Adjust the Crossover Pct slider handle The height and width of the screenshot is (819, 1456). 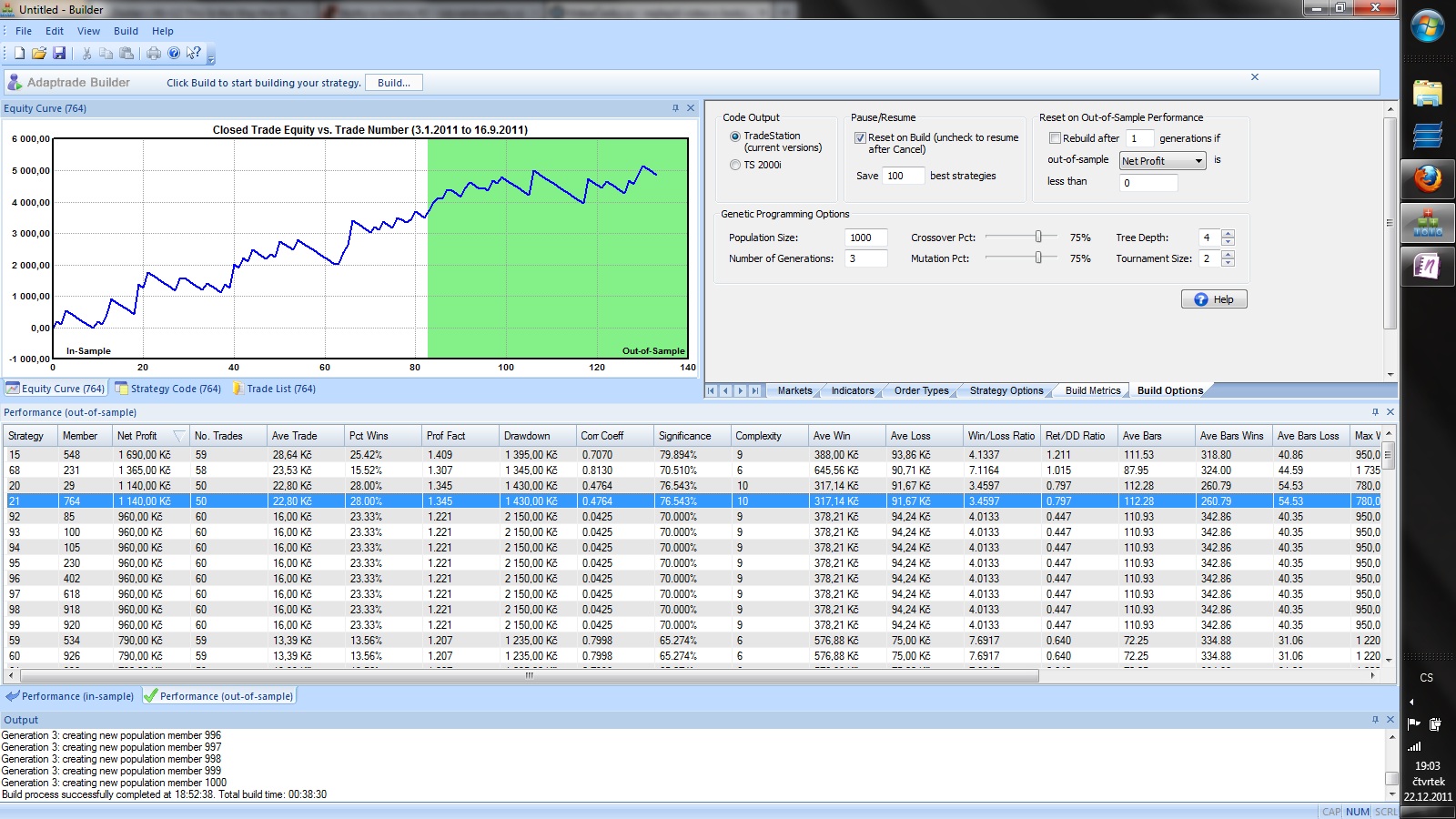pos(1038,237)
